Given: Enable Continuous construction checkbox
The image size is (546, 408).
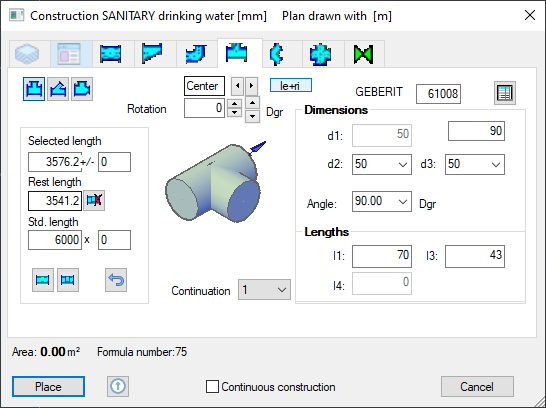Looking at the screenshot, I should coord(212,386).
